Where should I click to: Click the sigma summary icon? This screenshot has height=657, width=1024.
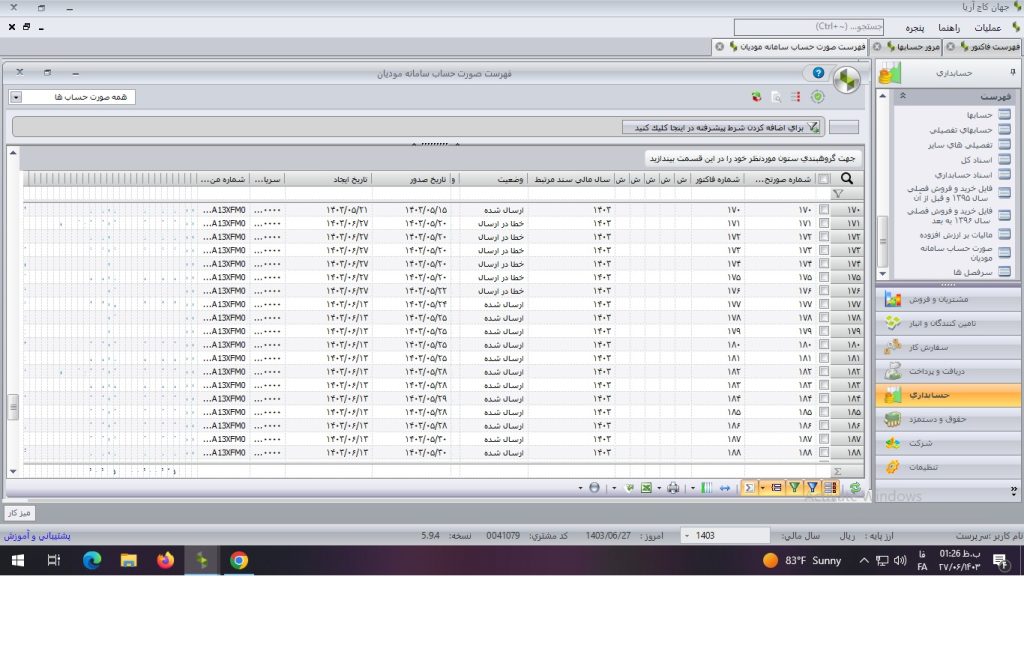(749, 488)
